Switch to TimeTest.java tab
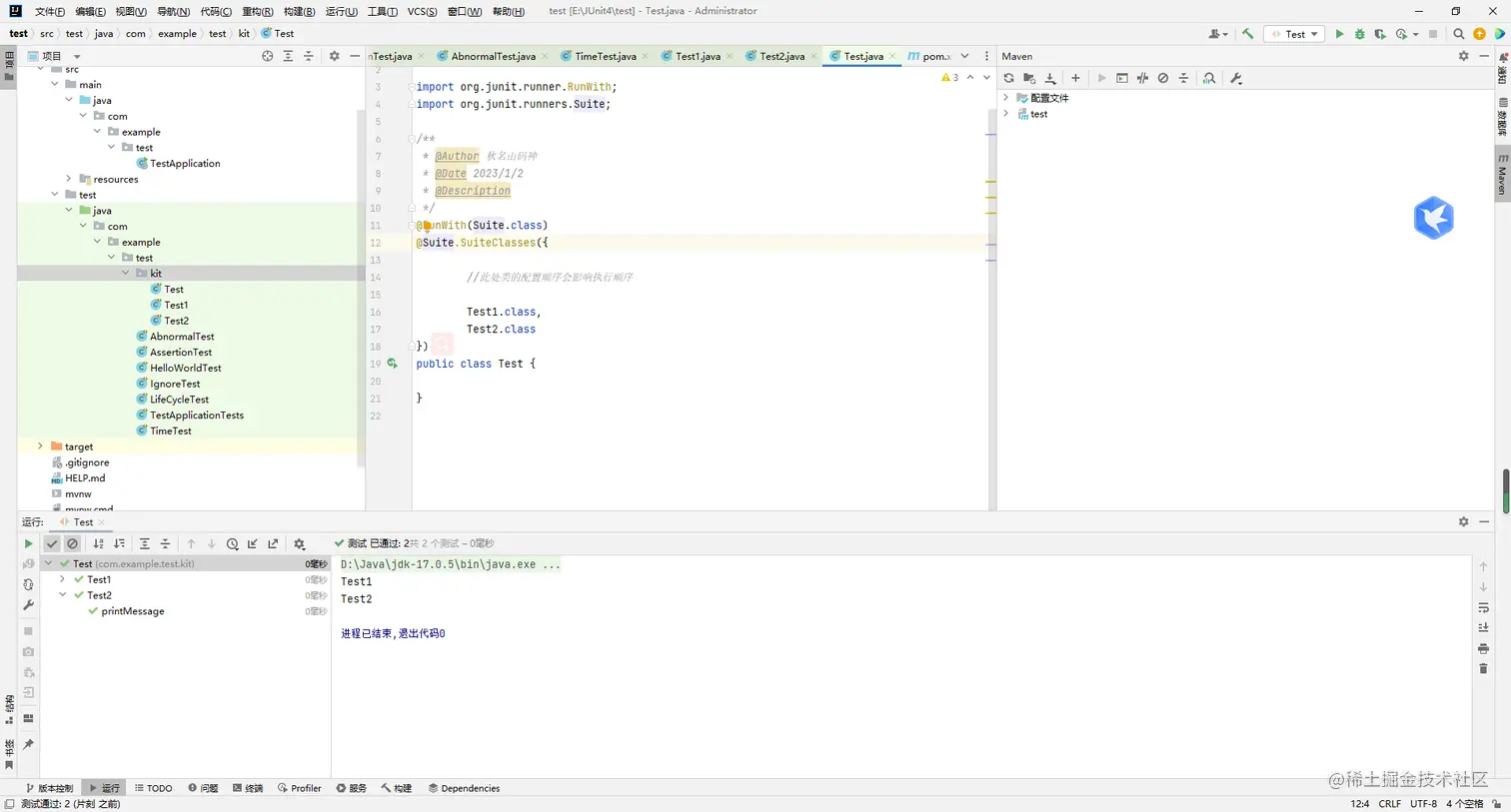This screenshot has height=812, width=1511. tap(606, 56)
